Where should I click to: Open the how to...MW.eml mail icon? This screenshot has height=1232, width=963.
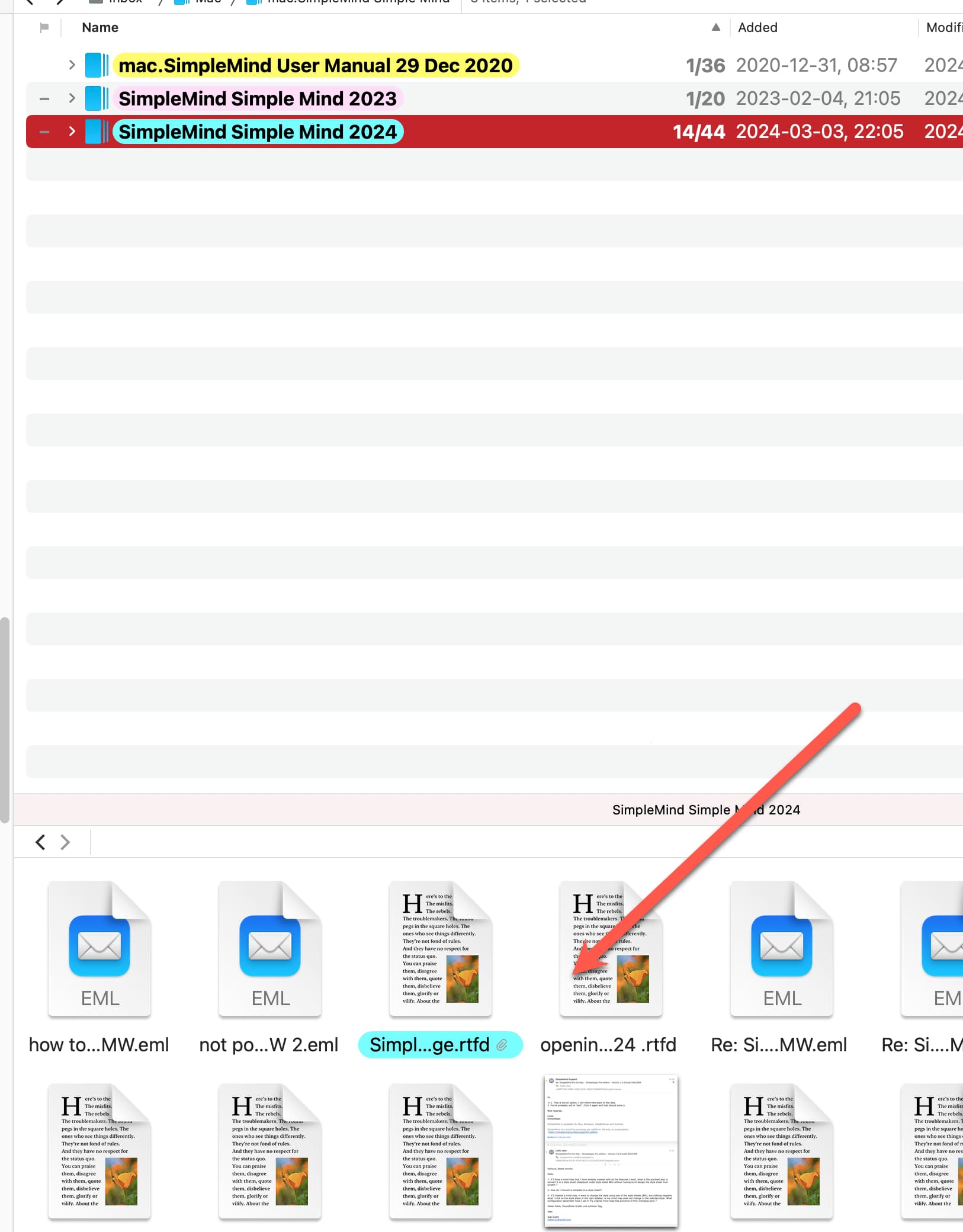(x=99, y=948)
